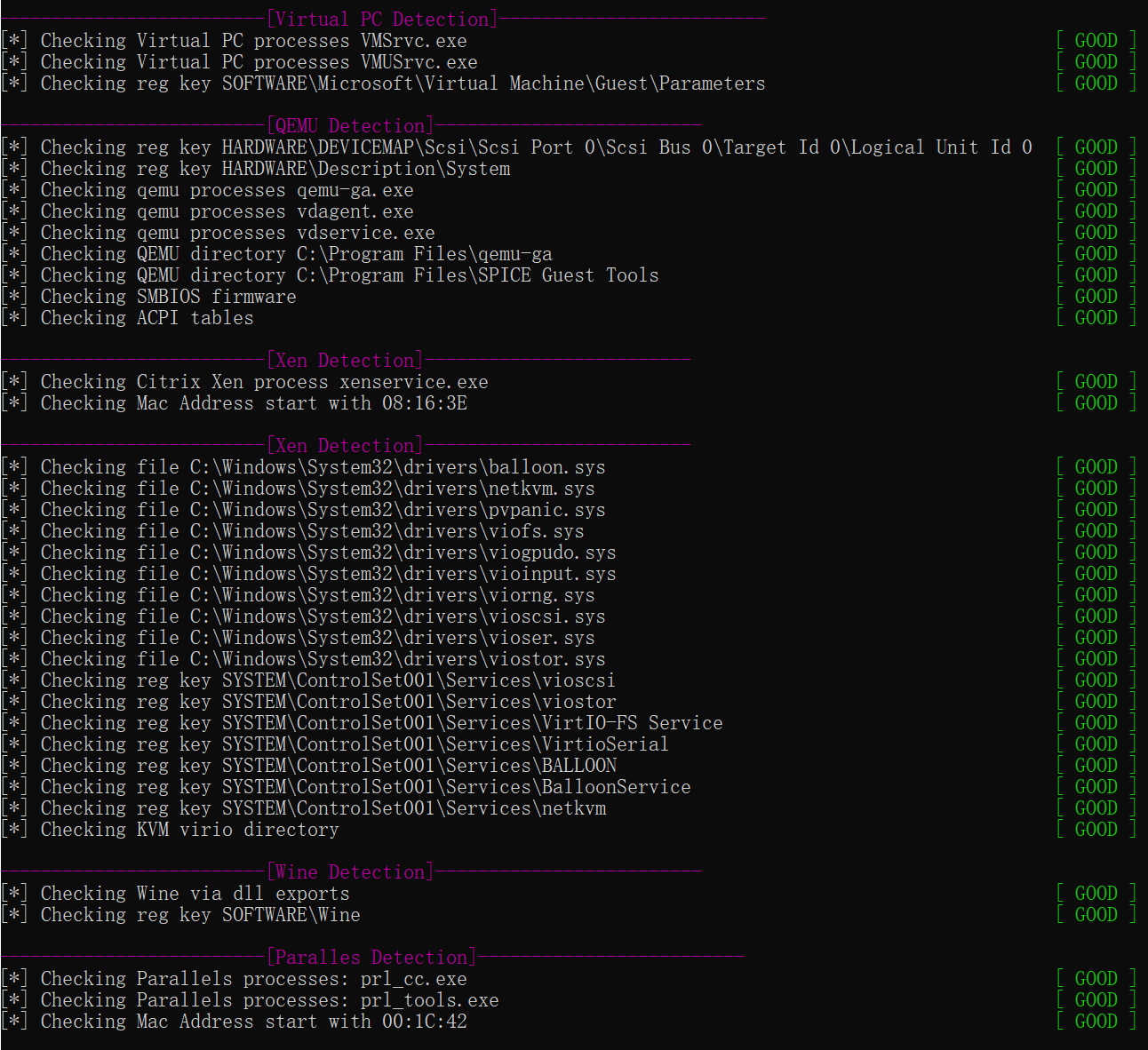Click the Virtual Machine\Guest\Parameters reg key line

coord(383,84)
